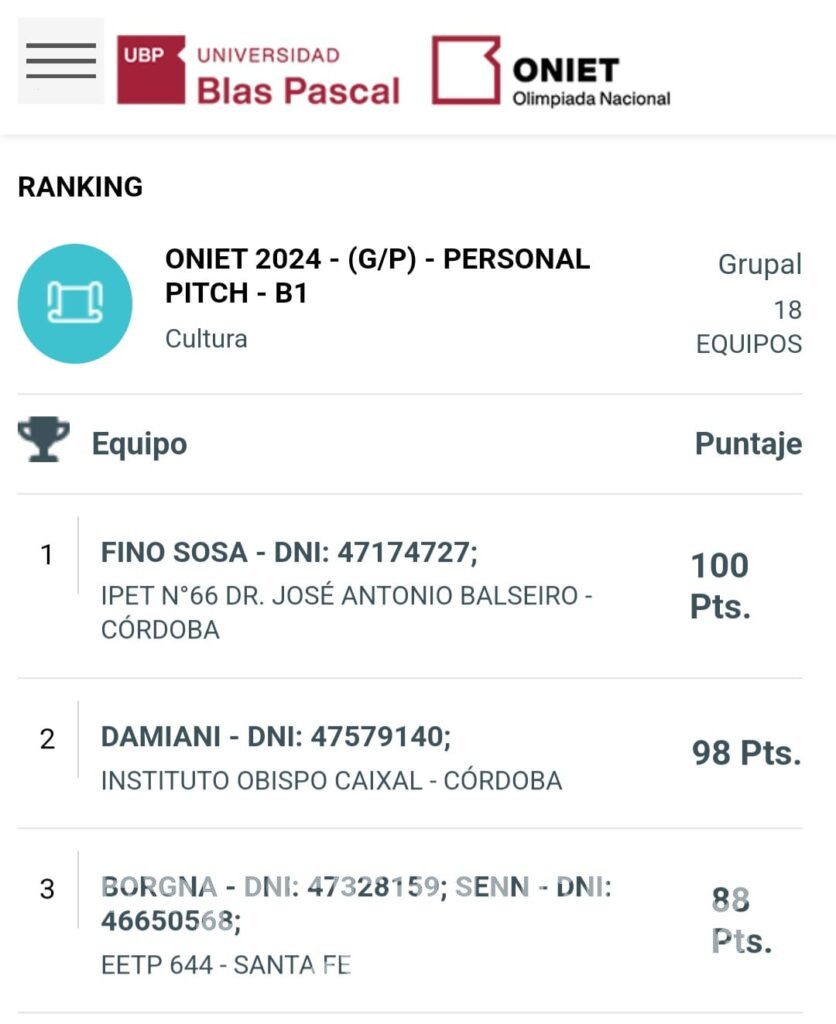Open the hamburger navigation menu
Screen dimensions: 836x1024
point(61,61)
